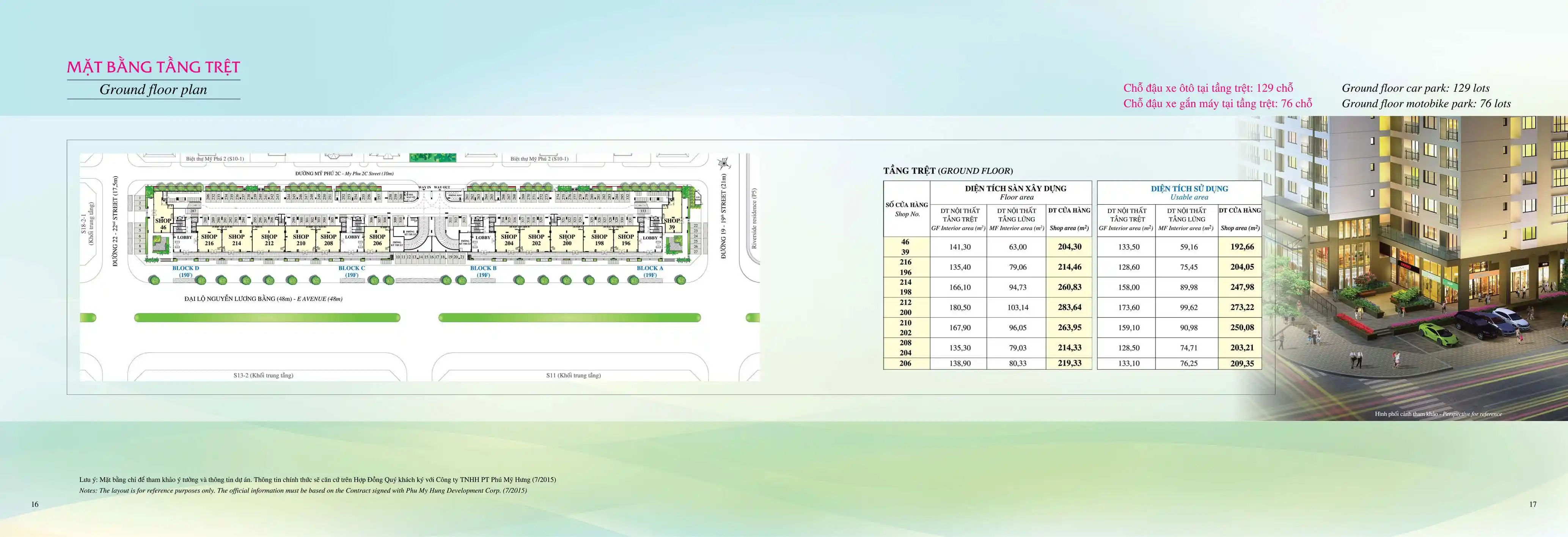Click SHOP 216 on the floor plan
1568x537 pixels.
(x=209, y=240)
